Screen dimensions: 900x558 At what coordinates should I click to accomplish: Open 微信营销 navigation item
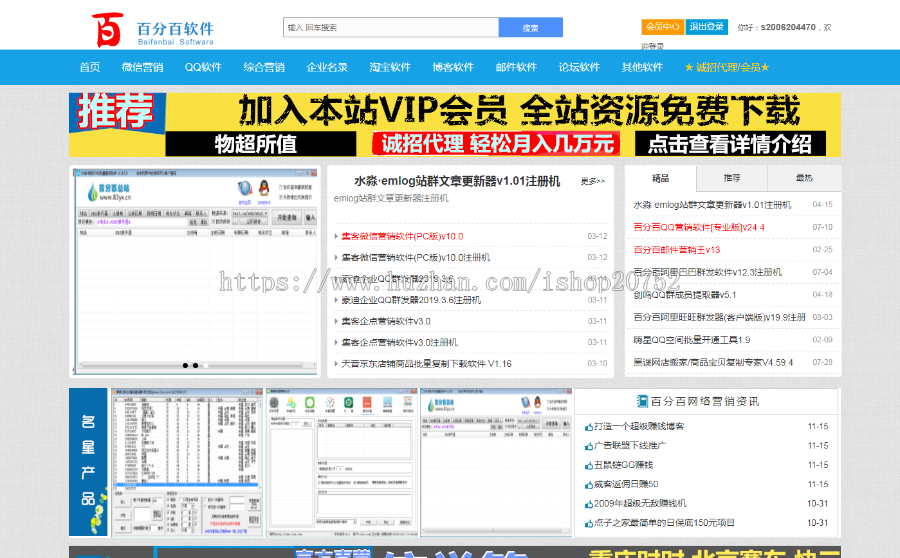click(x=142, y=67)
